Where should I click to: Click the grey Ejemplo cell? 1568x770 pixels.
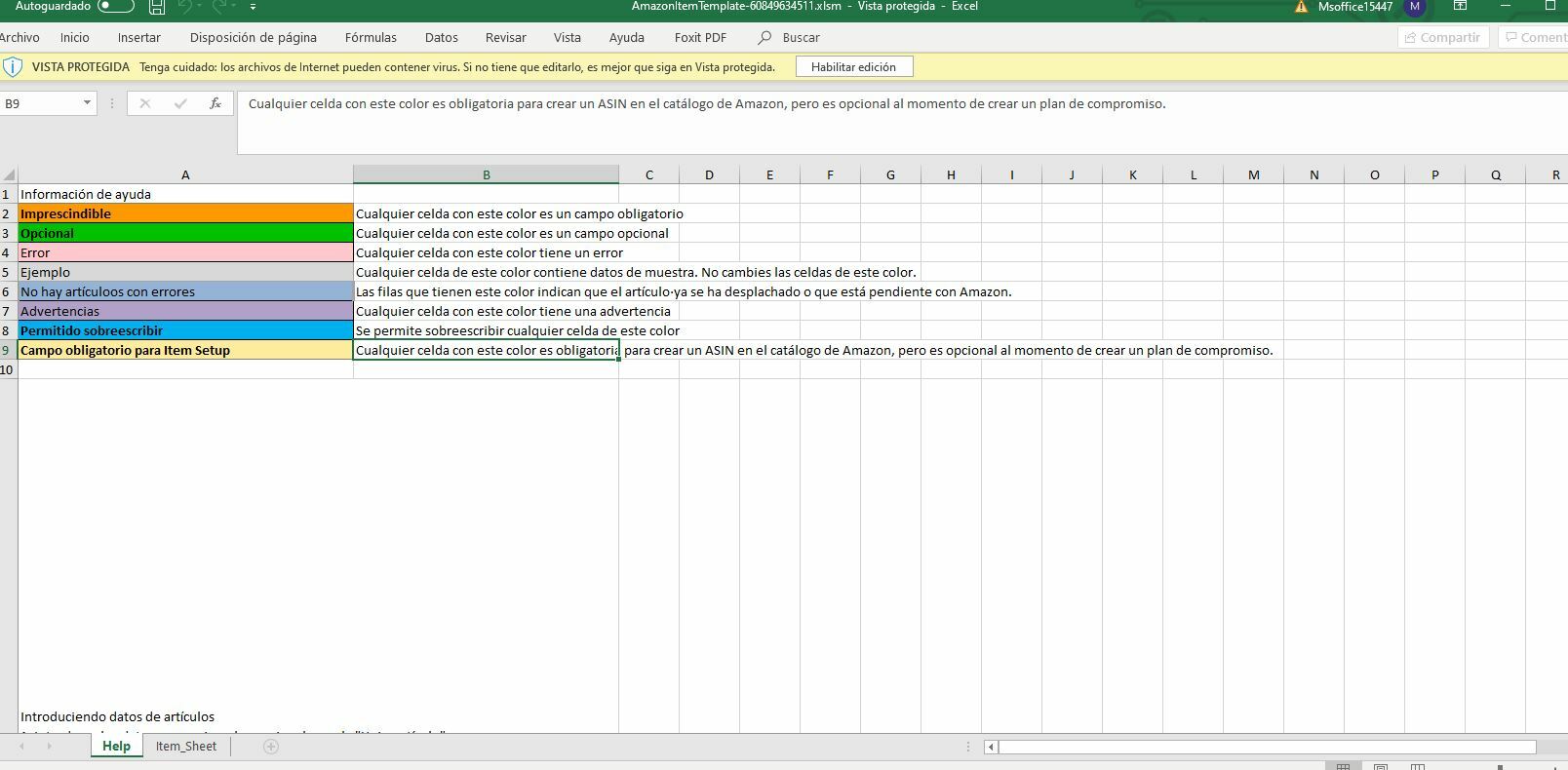point(185,272)
